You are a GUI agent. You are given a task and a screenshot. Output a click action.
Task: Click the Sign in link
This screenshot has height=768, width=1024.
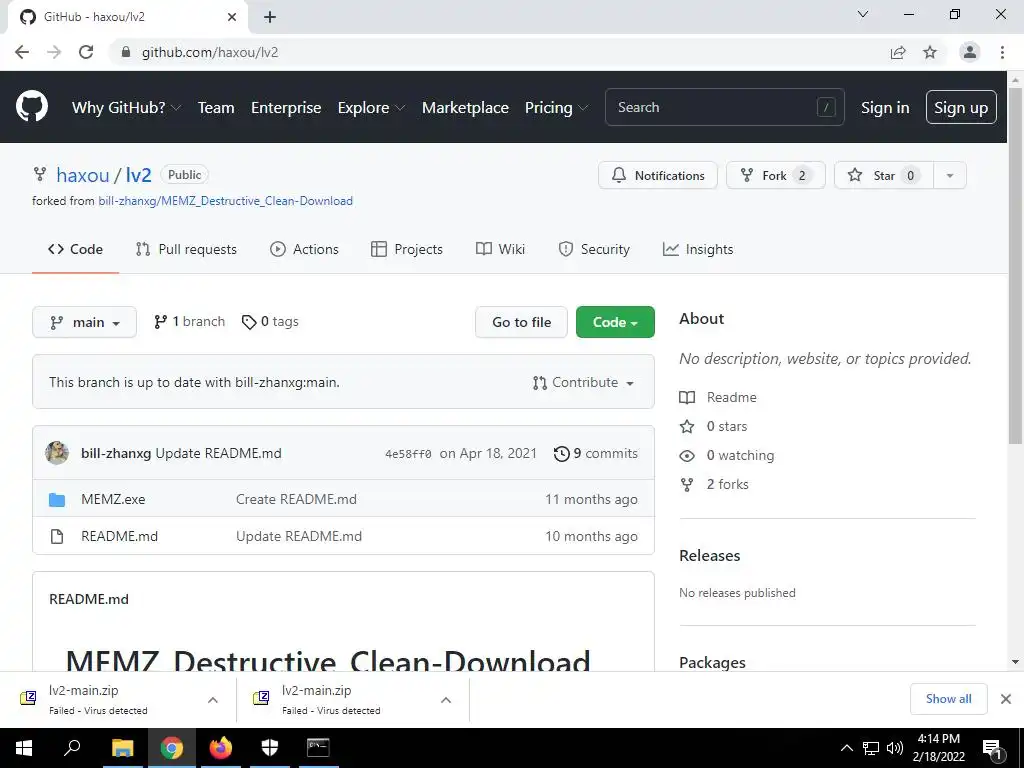tap(885, 108)
